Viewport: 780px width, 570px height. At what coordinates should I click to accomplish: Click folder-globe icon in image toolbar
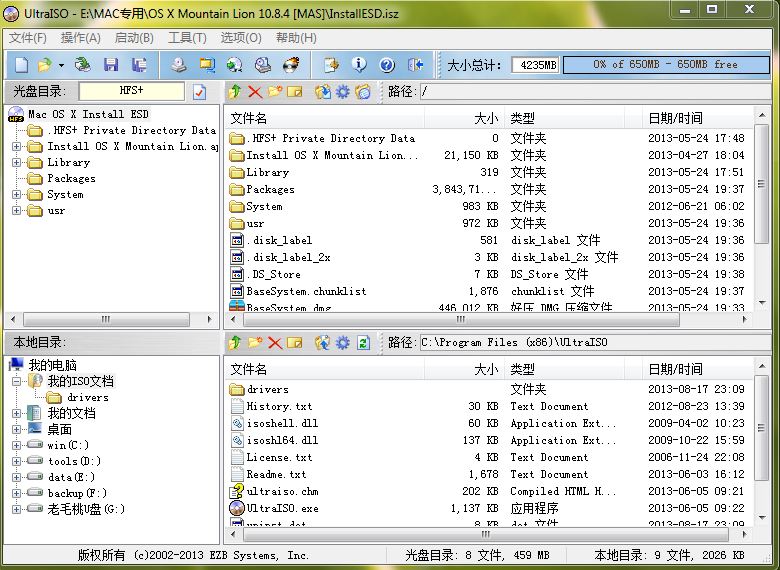tap(363, 92)
